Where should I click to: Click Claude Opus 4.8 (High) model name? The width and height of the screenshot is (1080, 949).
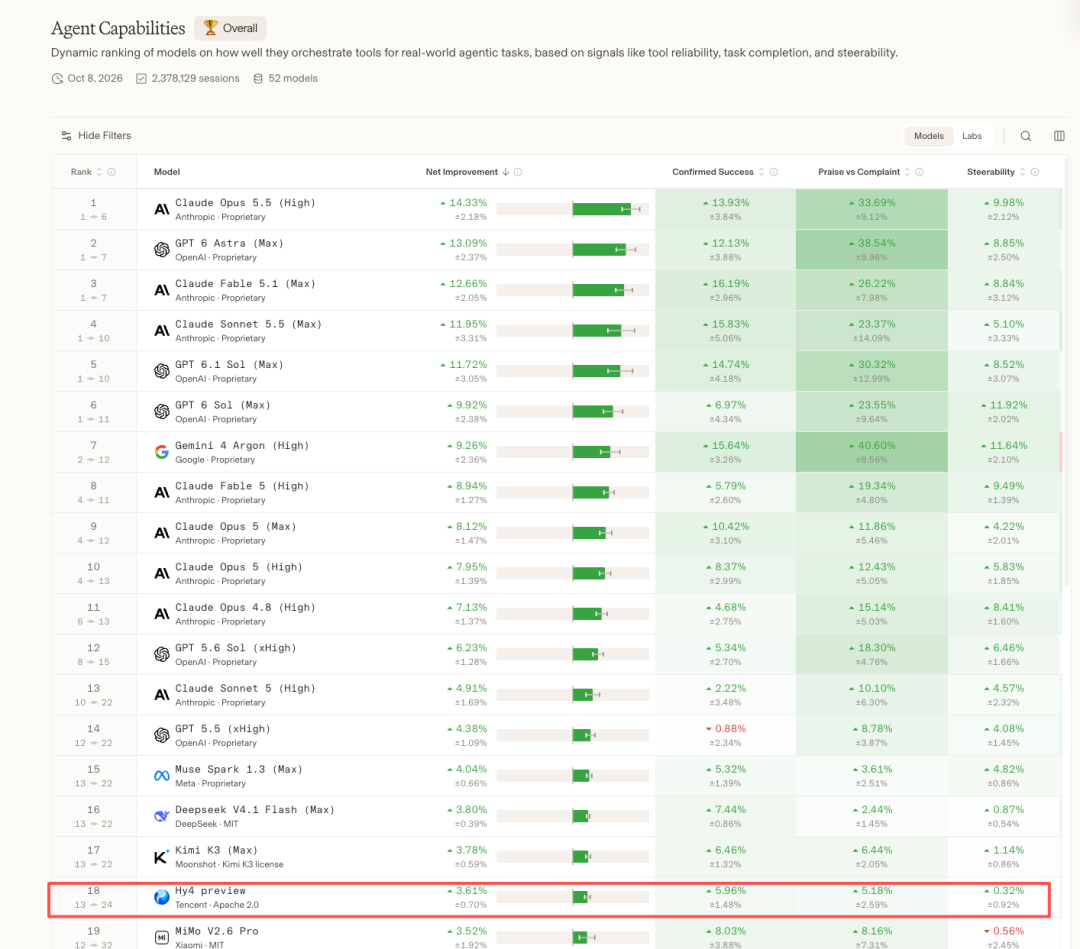pyautogui.click(x=245, y=607)
